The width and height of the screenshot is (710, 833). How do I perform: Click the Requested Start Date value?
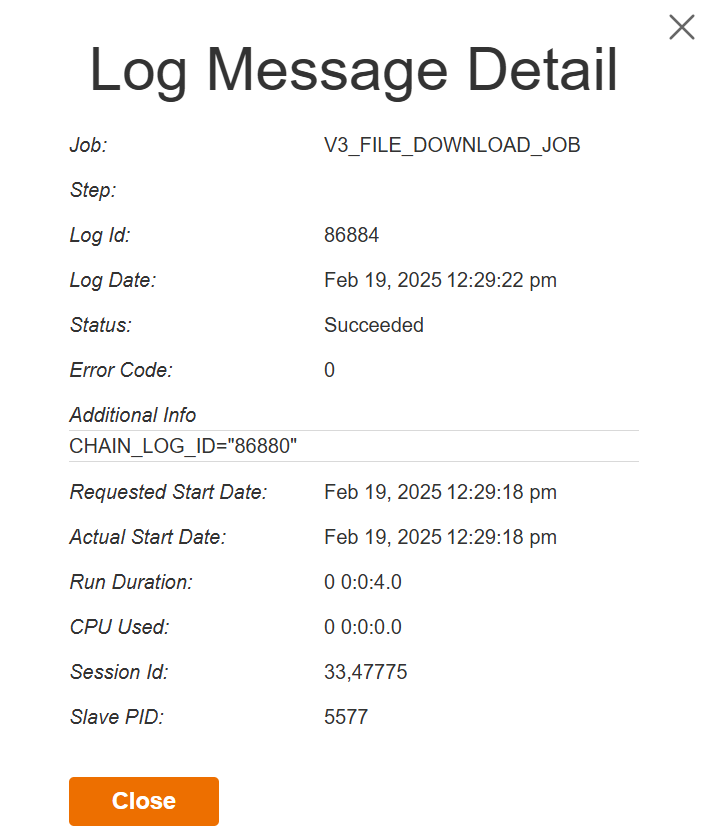440,492
